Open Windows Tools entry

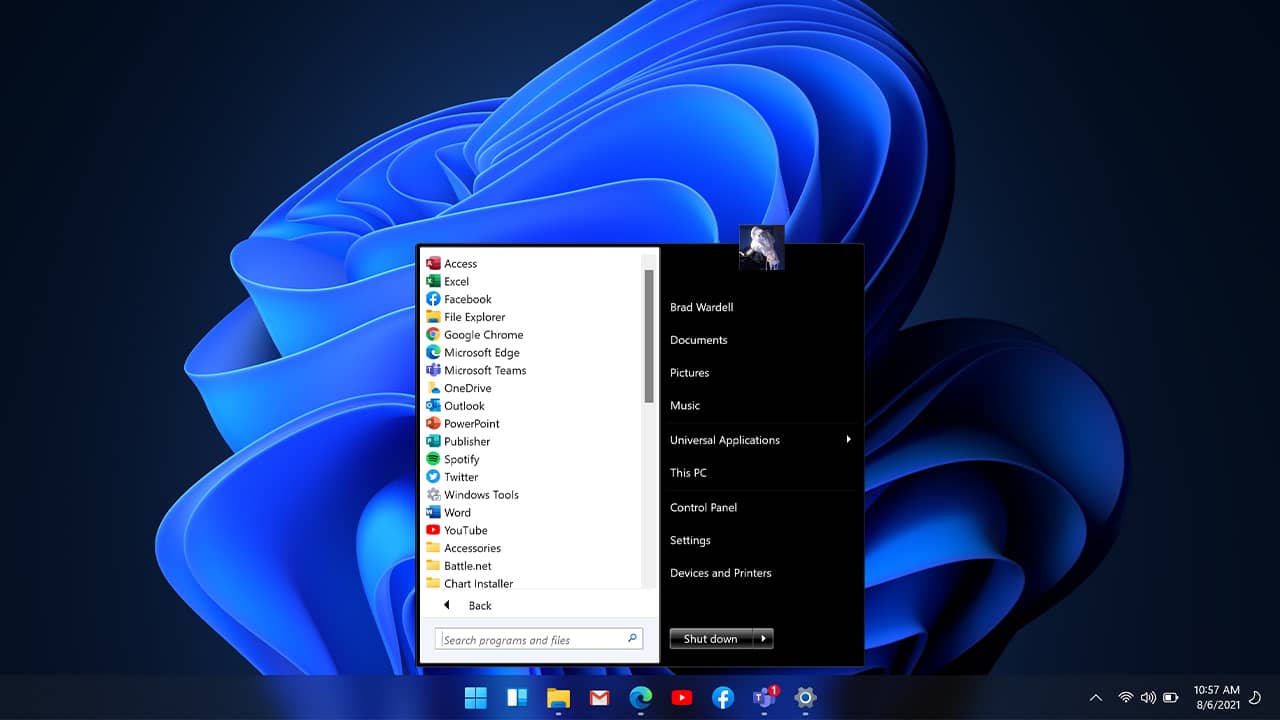[472, 495]
